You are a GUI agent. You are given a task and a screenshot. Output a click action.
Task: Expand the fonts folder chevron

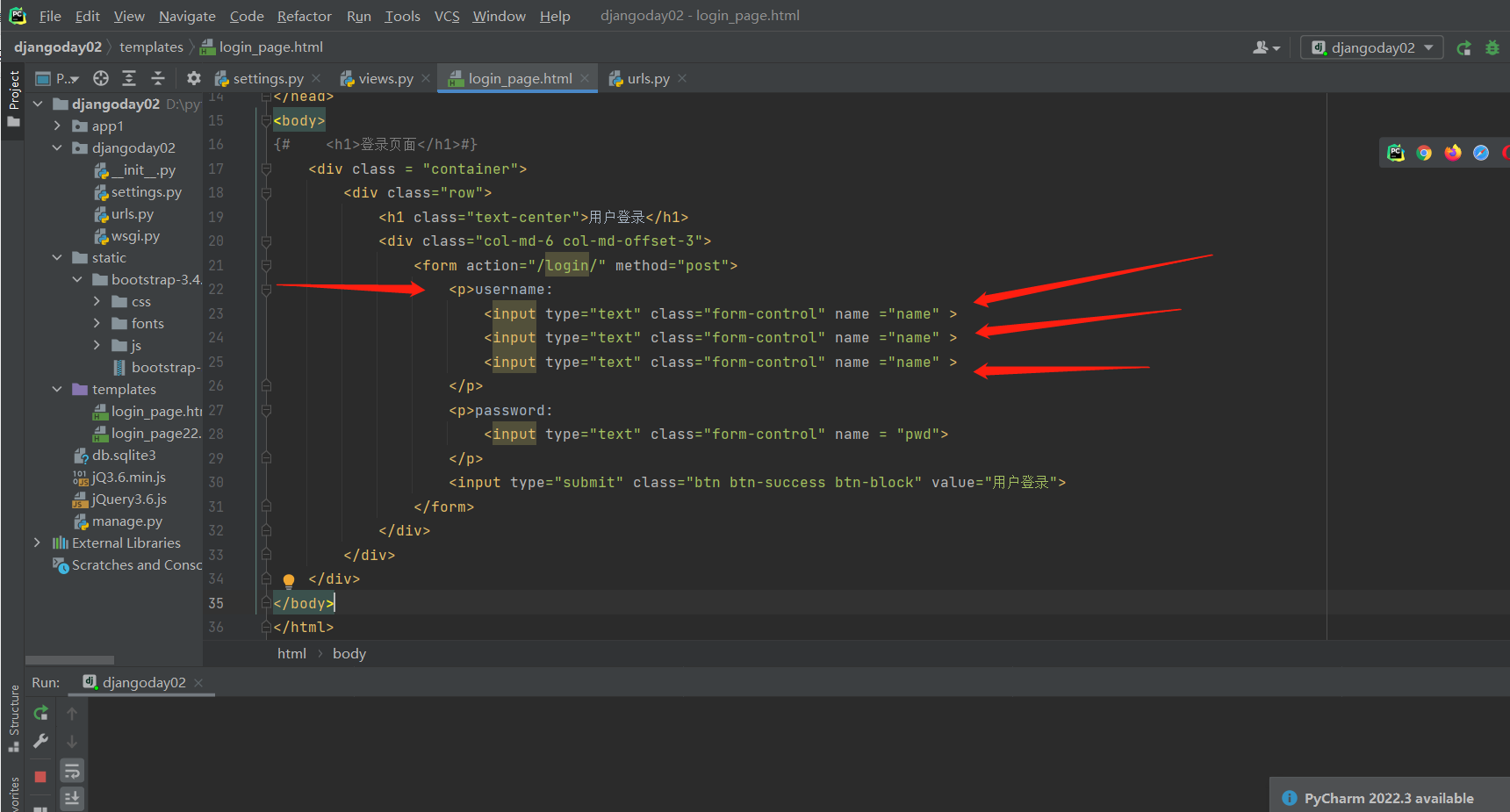click(97, 323)
